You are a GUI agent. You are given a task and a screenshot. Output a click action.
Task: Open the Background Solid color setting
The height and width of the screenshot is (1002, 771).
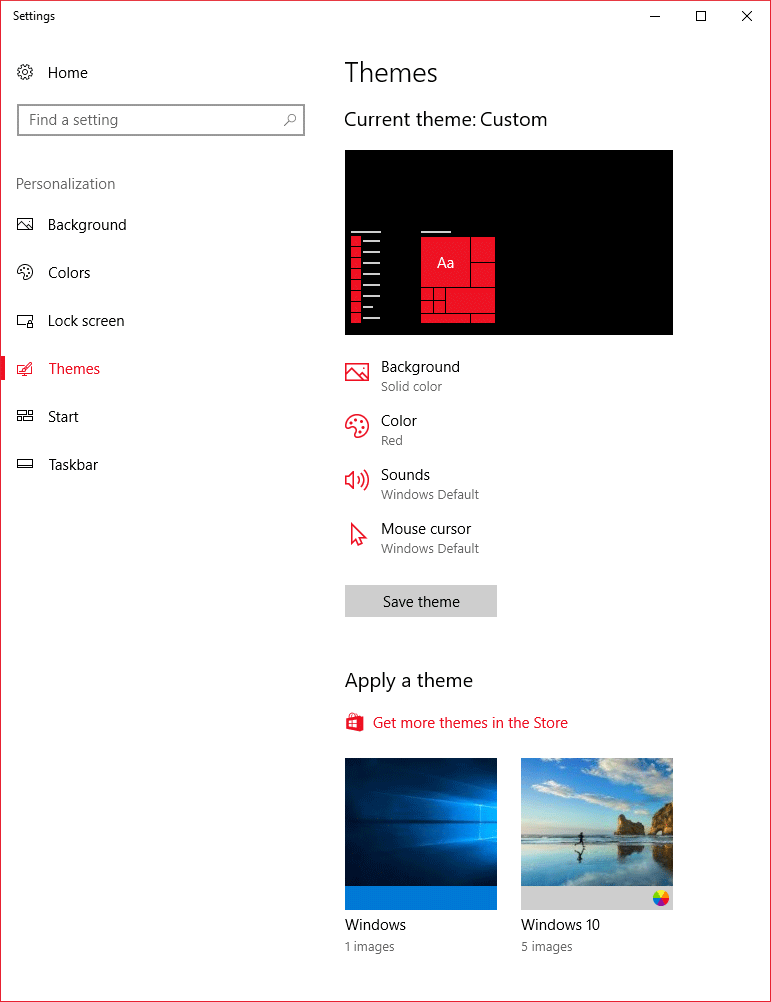point(420,376)
